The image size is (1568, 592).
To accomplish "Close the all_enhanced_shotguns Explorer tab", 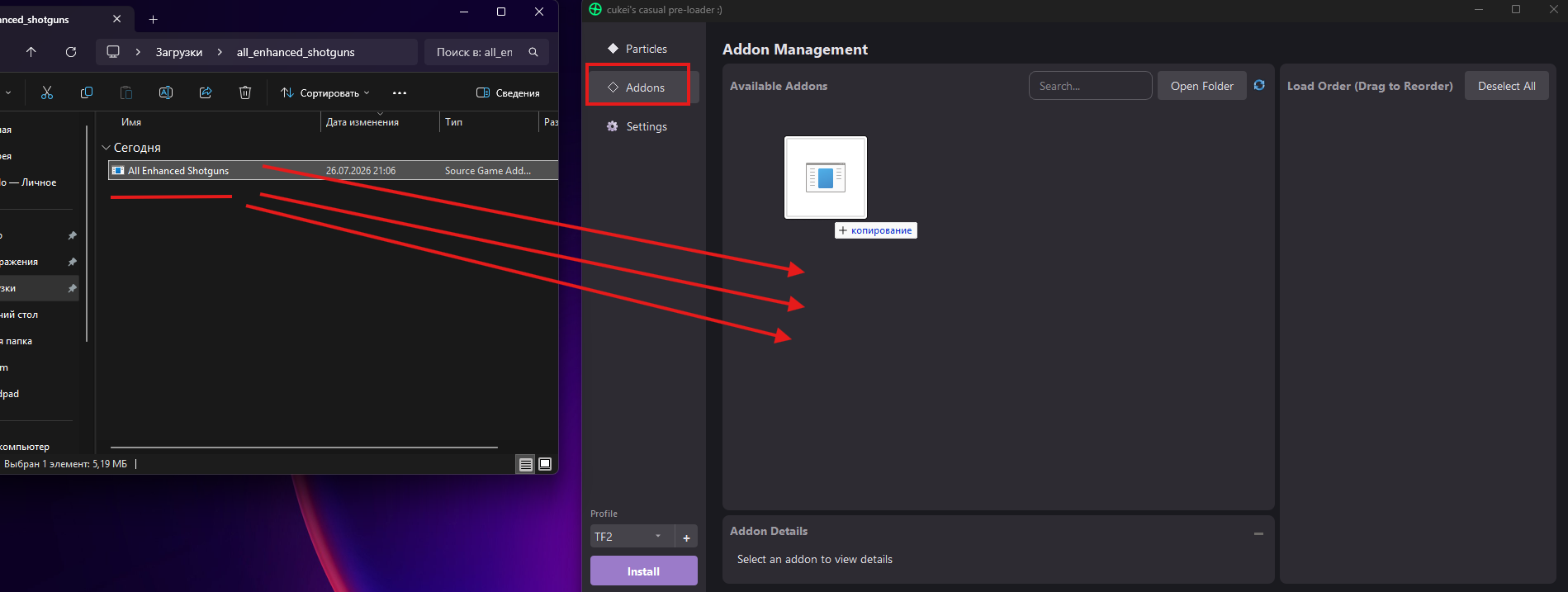I will click(x=116, y=19).
